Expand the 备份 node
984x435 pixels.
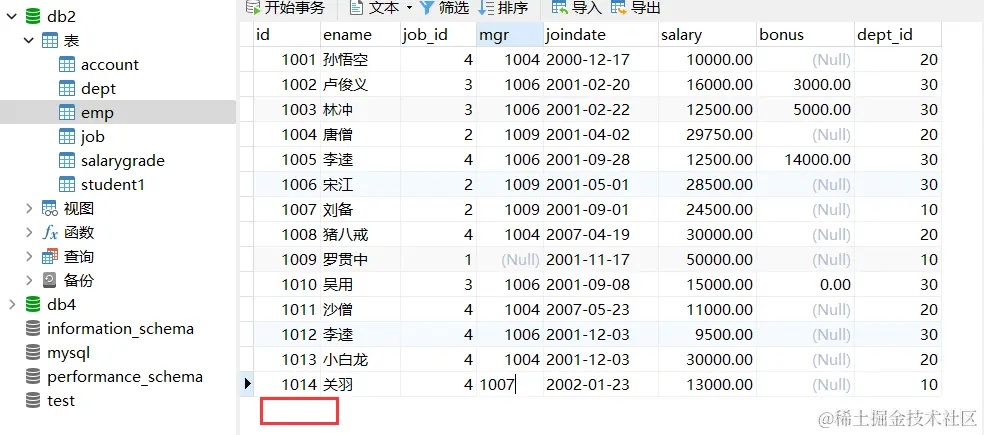pos(29,281)
